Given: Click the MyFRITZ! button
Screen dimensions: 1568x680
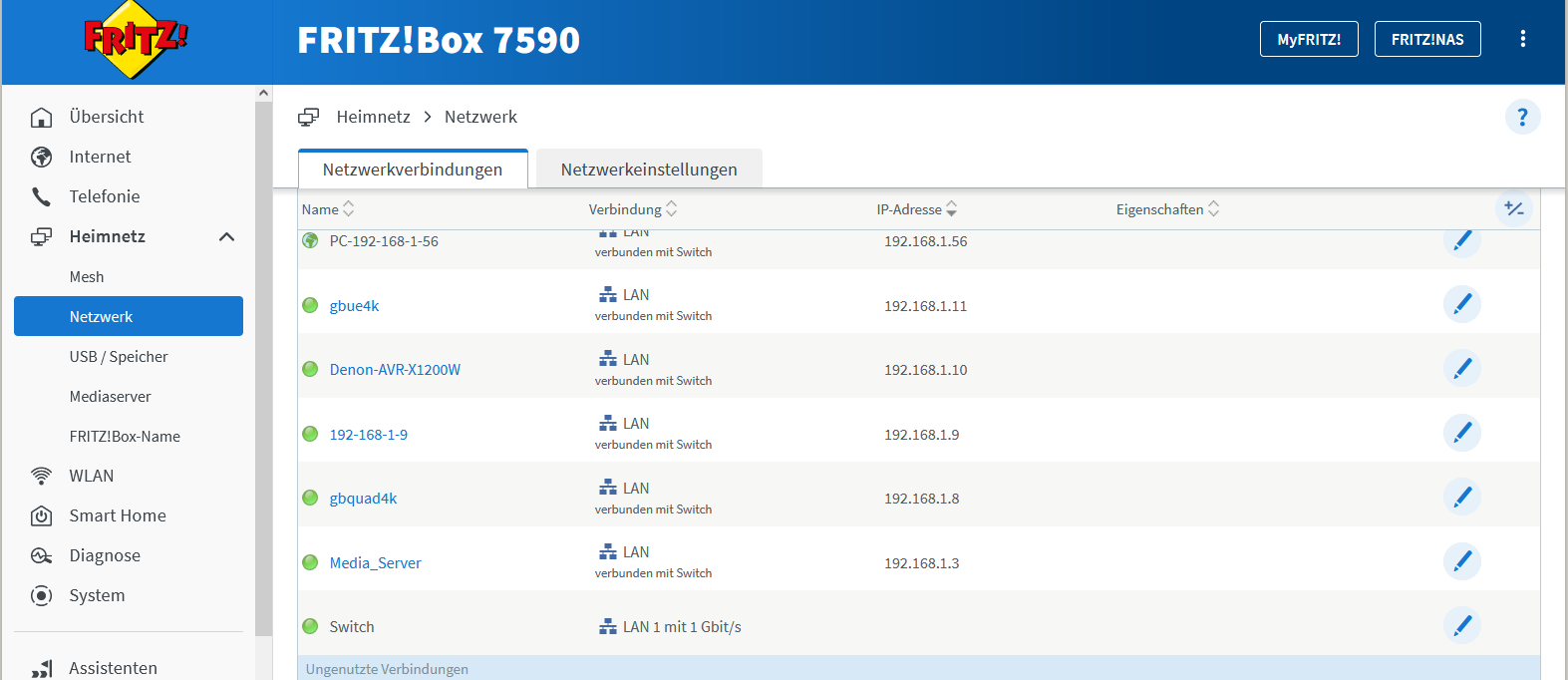Looking at the screenshot, I should 1309,39.
